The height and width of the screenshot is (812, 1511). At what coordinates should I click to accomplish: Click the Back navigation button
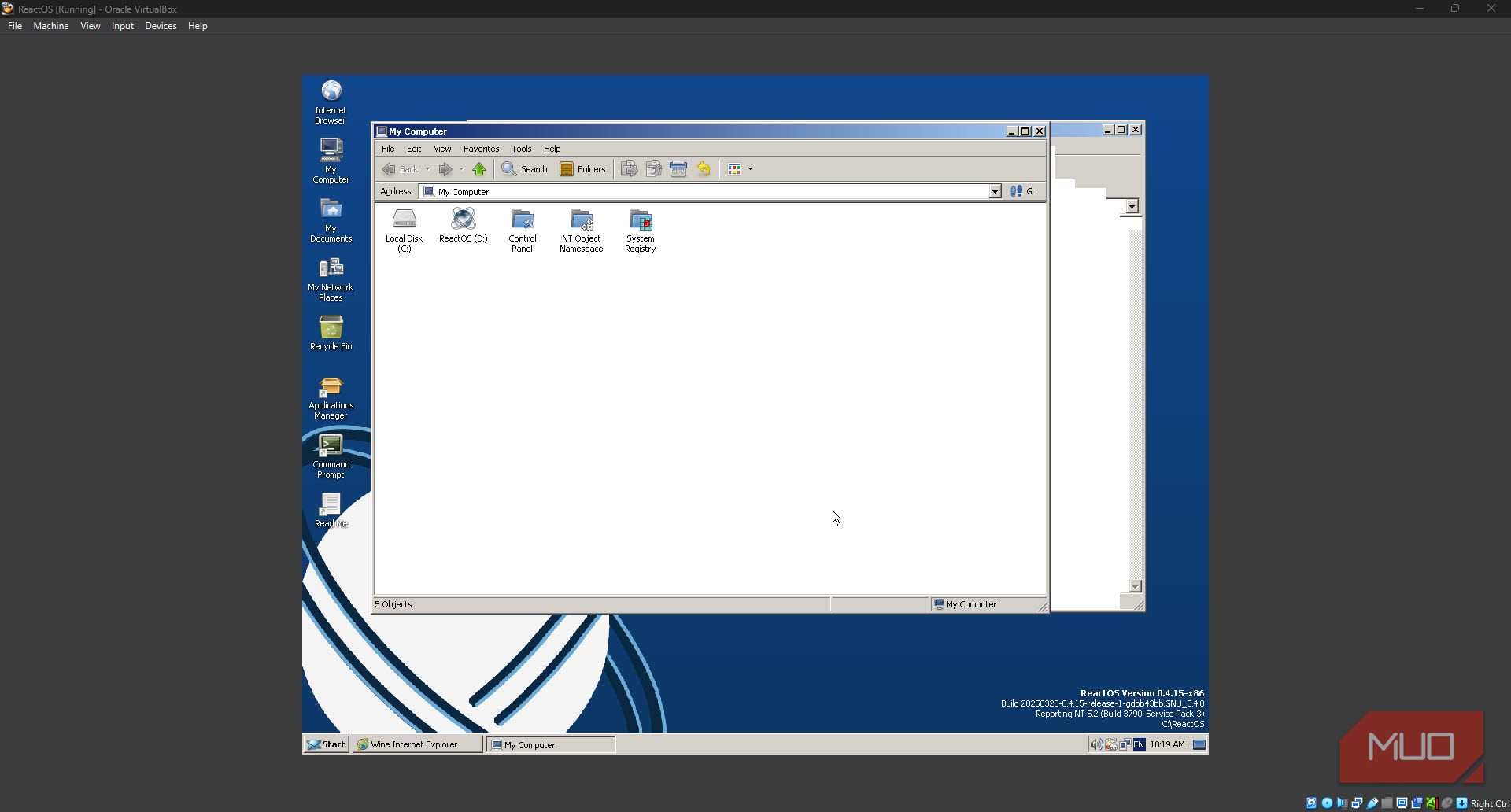(x=401, y=169)
